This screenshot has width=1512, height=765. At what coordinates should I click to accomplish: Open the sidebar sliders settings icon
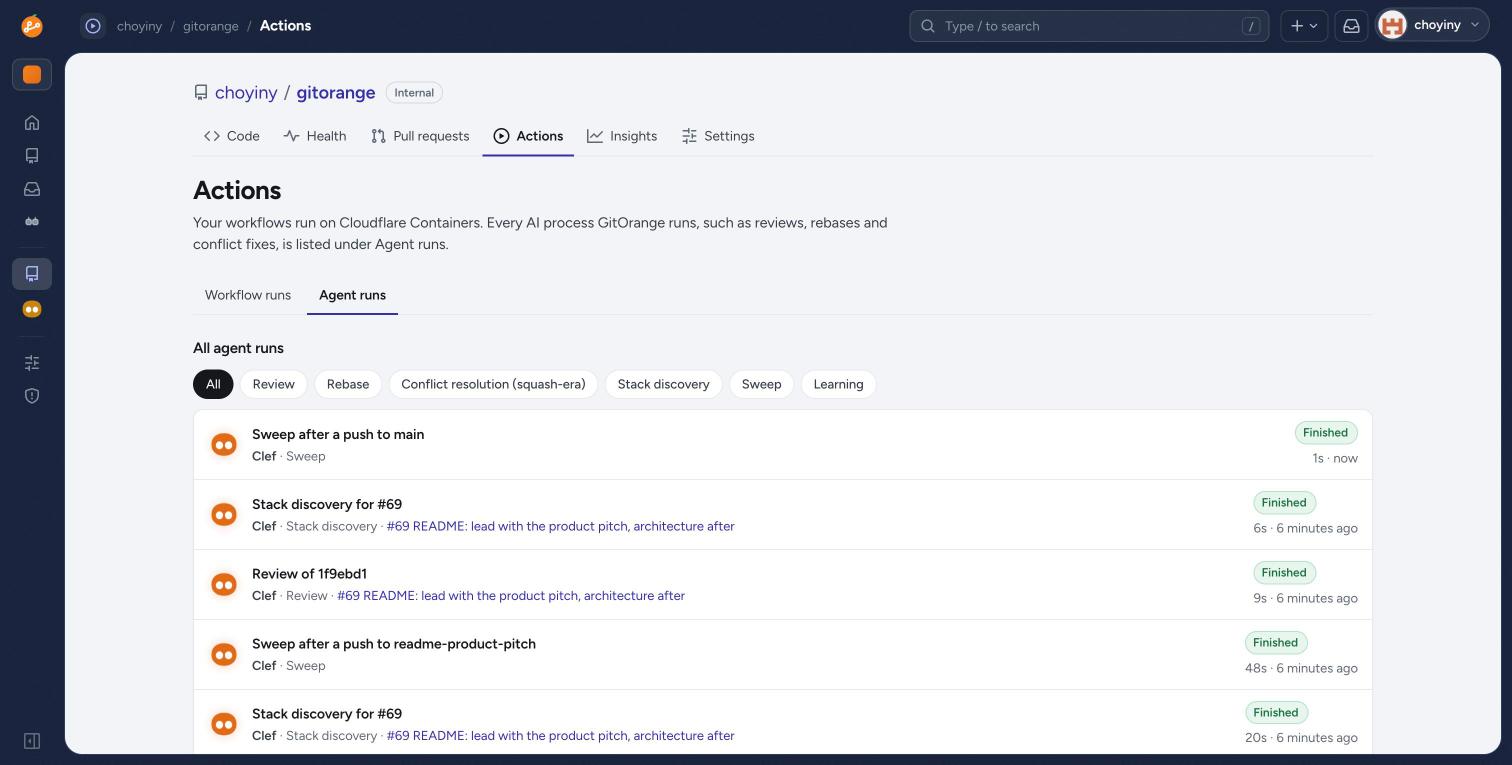(x=32, y=363)
